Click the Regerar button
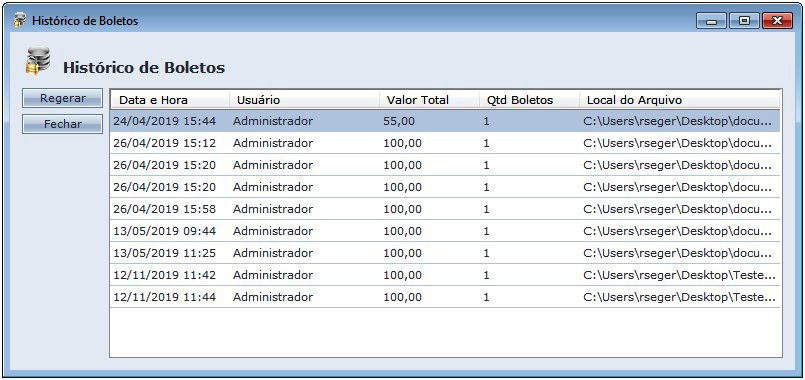This screenshot has width=805, height=380. tap(63, 98)
